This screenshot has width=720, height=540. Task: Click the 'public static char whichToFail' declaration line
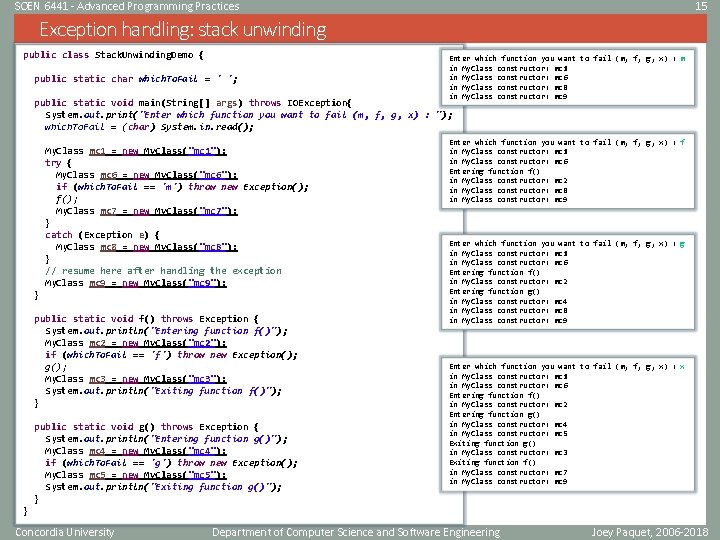[136, 79]
